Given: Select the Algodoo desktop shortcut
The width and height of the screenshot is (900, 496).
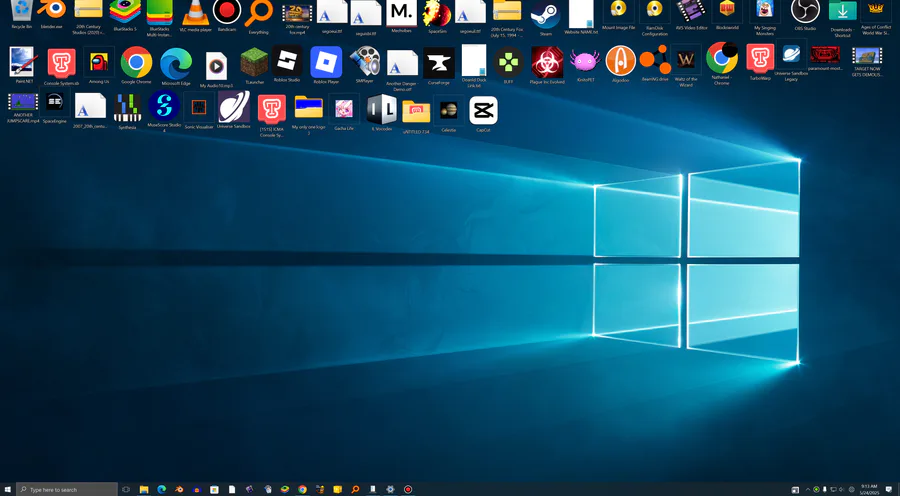Looking at the screenshot, I should point(620,63).
